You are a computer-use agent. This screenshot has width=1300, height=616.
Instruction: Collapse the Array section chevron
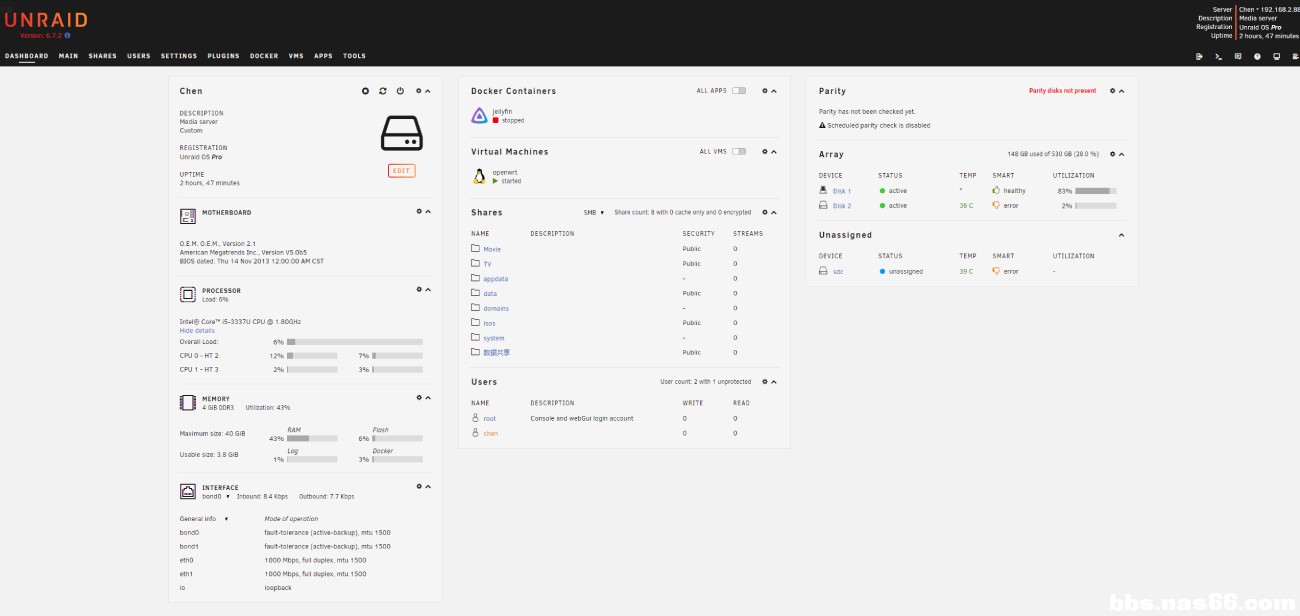(x=1121, y=155)
